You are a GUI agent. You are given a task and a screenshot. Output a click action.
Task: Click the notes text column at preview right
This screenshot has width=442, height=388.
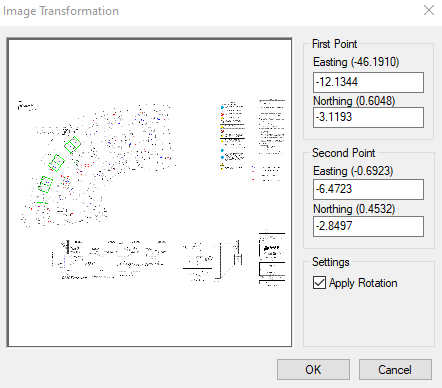(x=272, y=126)
